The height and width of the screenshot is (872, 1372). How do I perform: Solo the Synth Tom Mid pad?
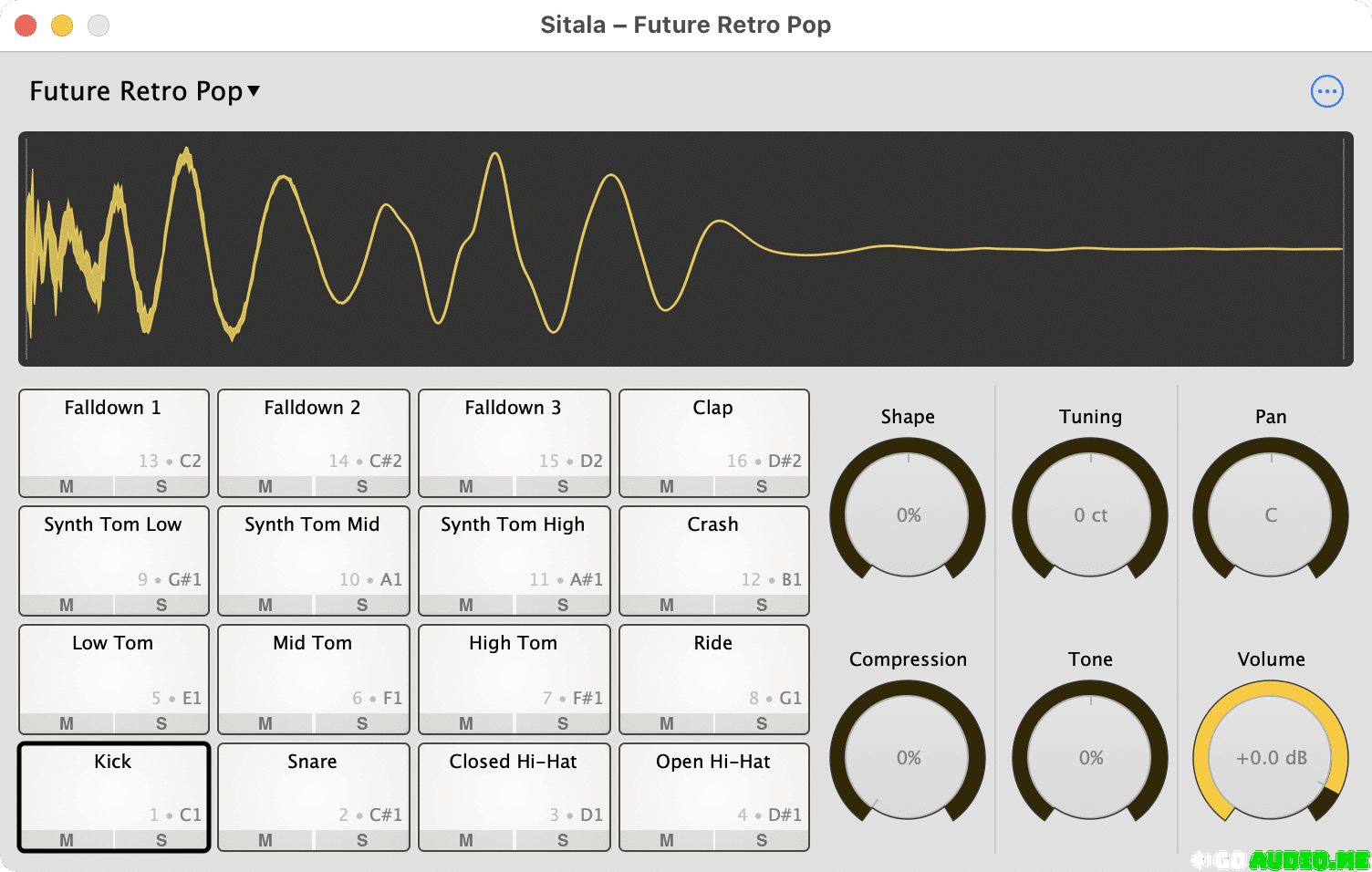click(x=362, y=605)
